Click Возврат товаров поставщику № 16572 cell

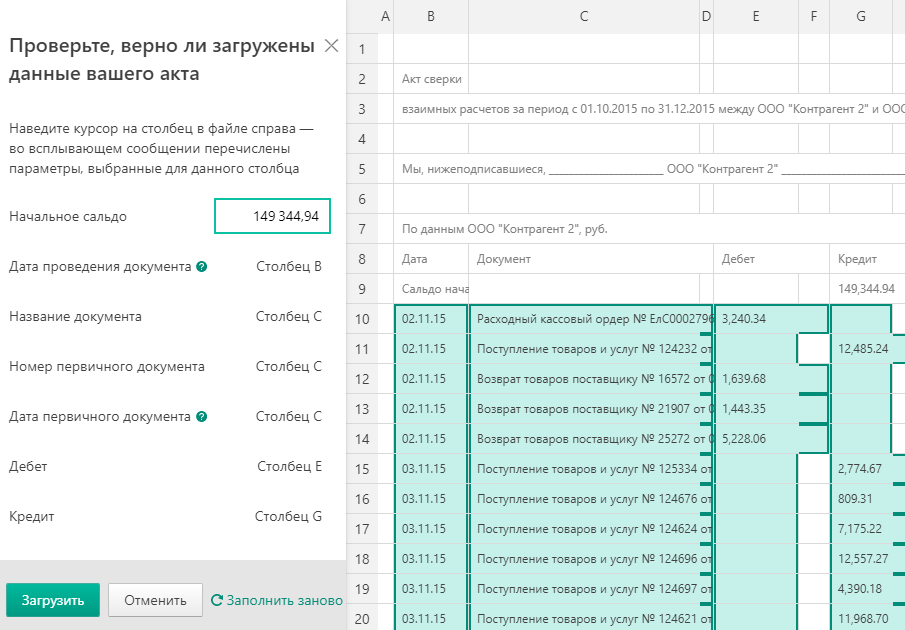click(x=591, y=379)
